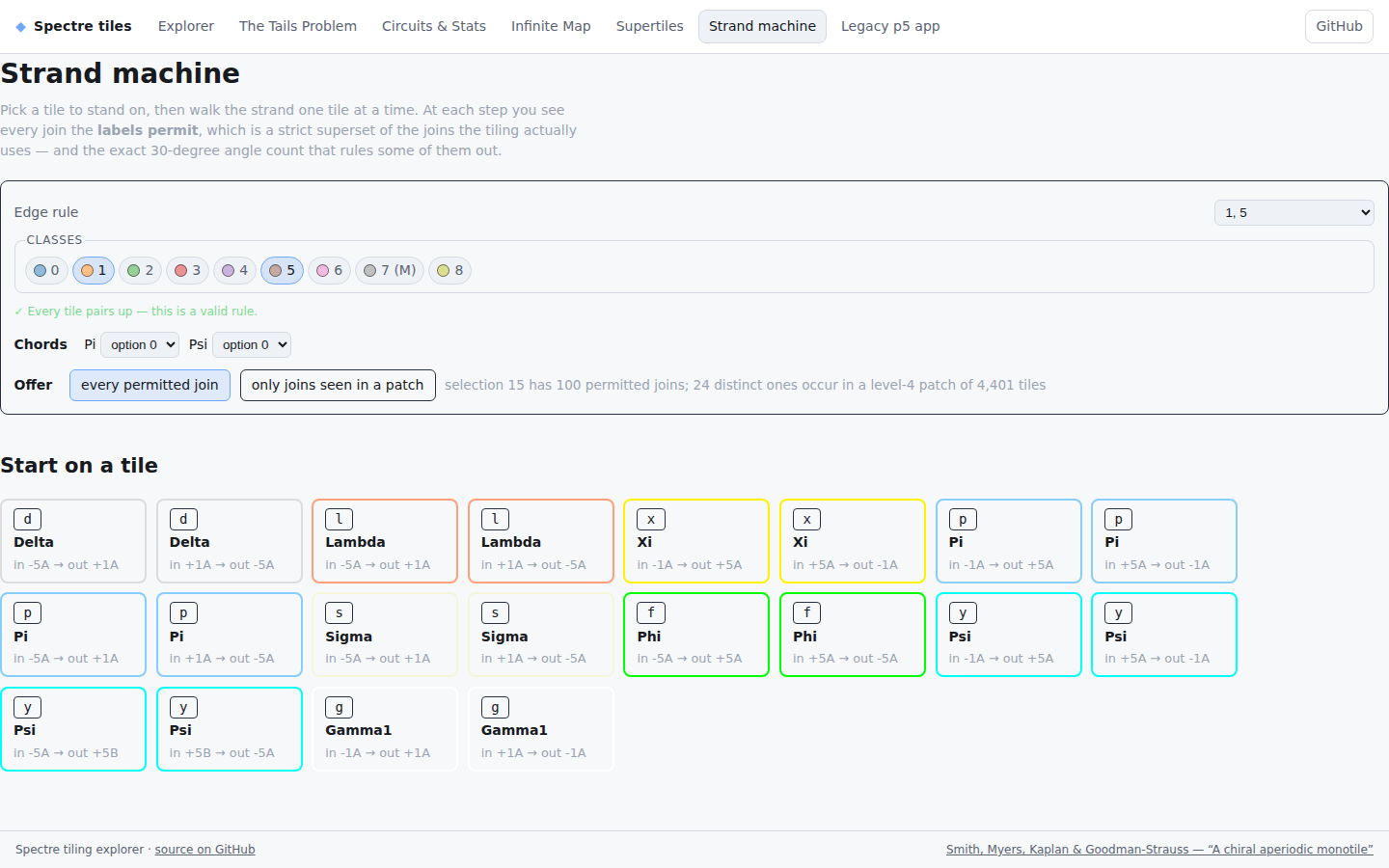Toggle class 4 chip
The width and height of the screenshot is (1389, 868).
(234, 270)
